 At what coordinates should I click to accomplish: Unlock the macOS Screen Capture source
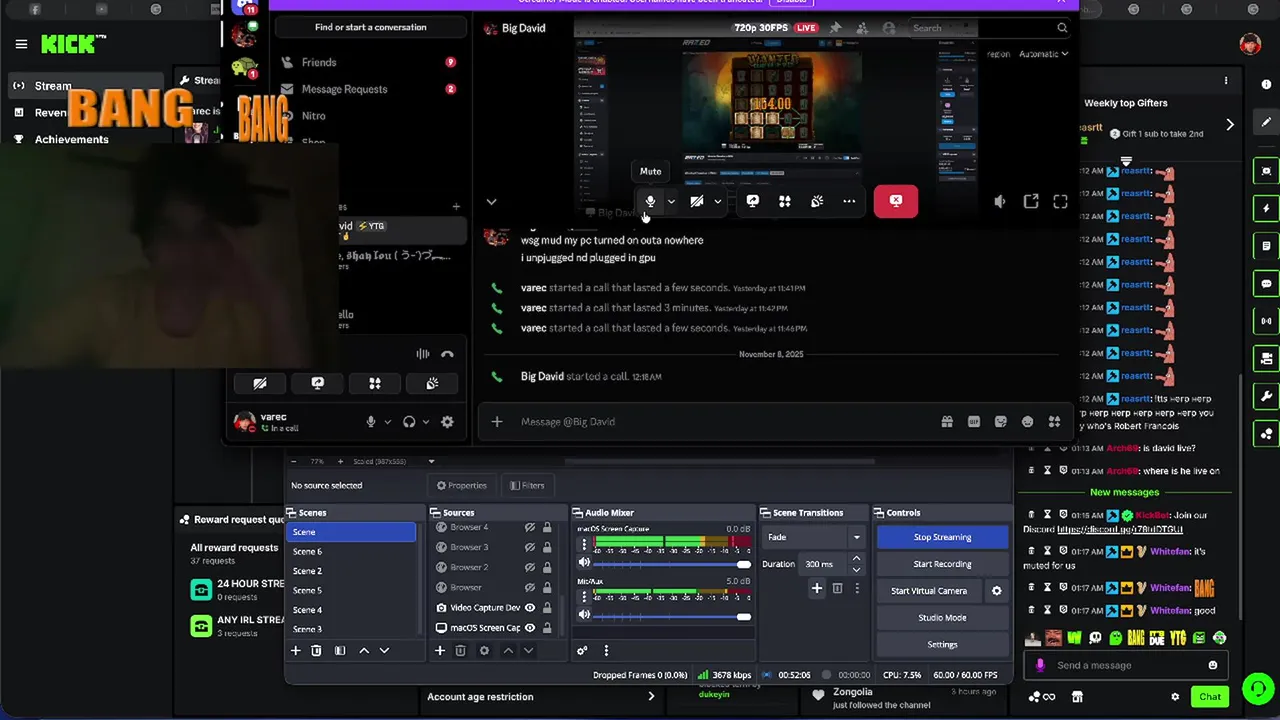547,628
